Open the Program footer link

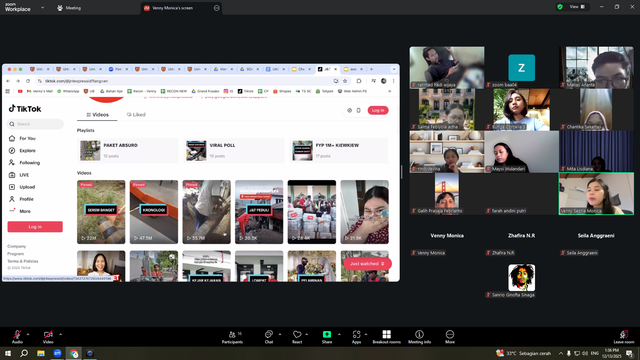pyautogui.click(x=16, y=254)
